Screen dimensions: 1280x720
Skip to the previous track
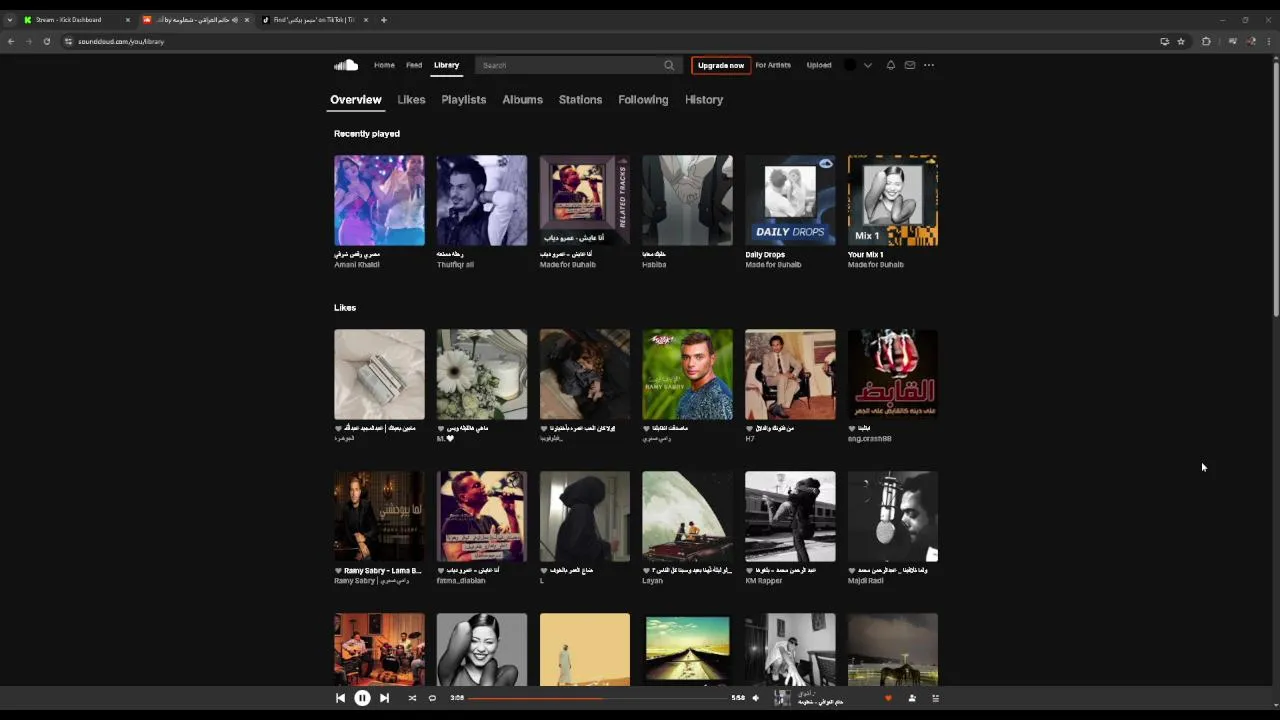(340, 698)
